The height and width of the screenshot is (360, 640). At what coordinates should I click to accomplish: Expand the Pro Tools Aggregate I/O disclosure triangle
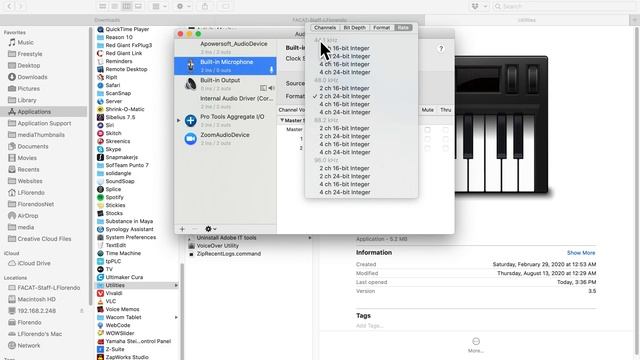pyautogui.click(x=178, y=120)
